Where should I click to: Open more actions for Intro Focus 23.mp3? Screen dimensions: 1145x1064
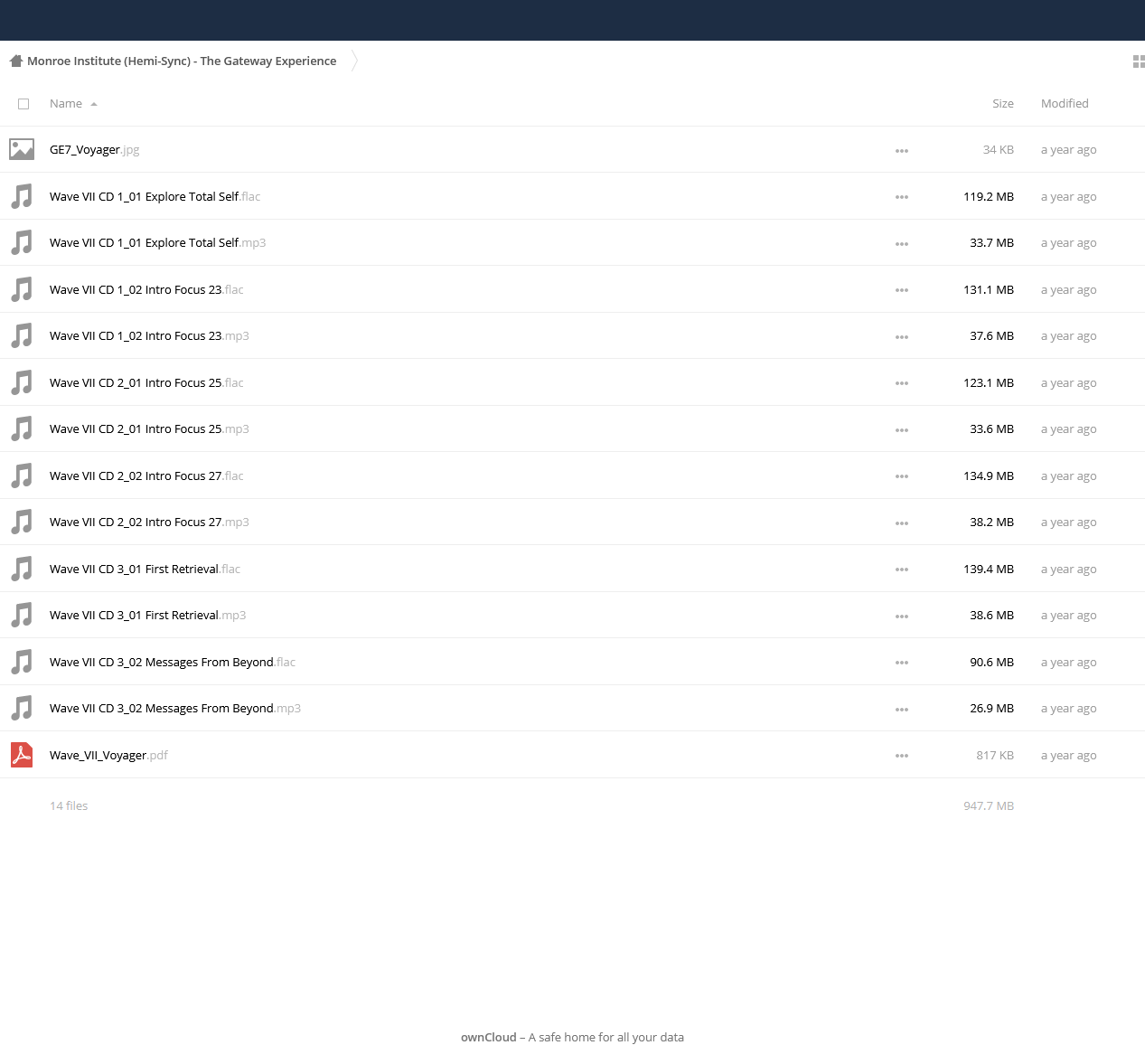tap(902, 337)
